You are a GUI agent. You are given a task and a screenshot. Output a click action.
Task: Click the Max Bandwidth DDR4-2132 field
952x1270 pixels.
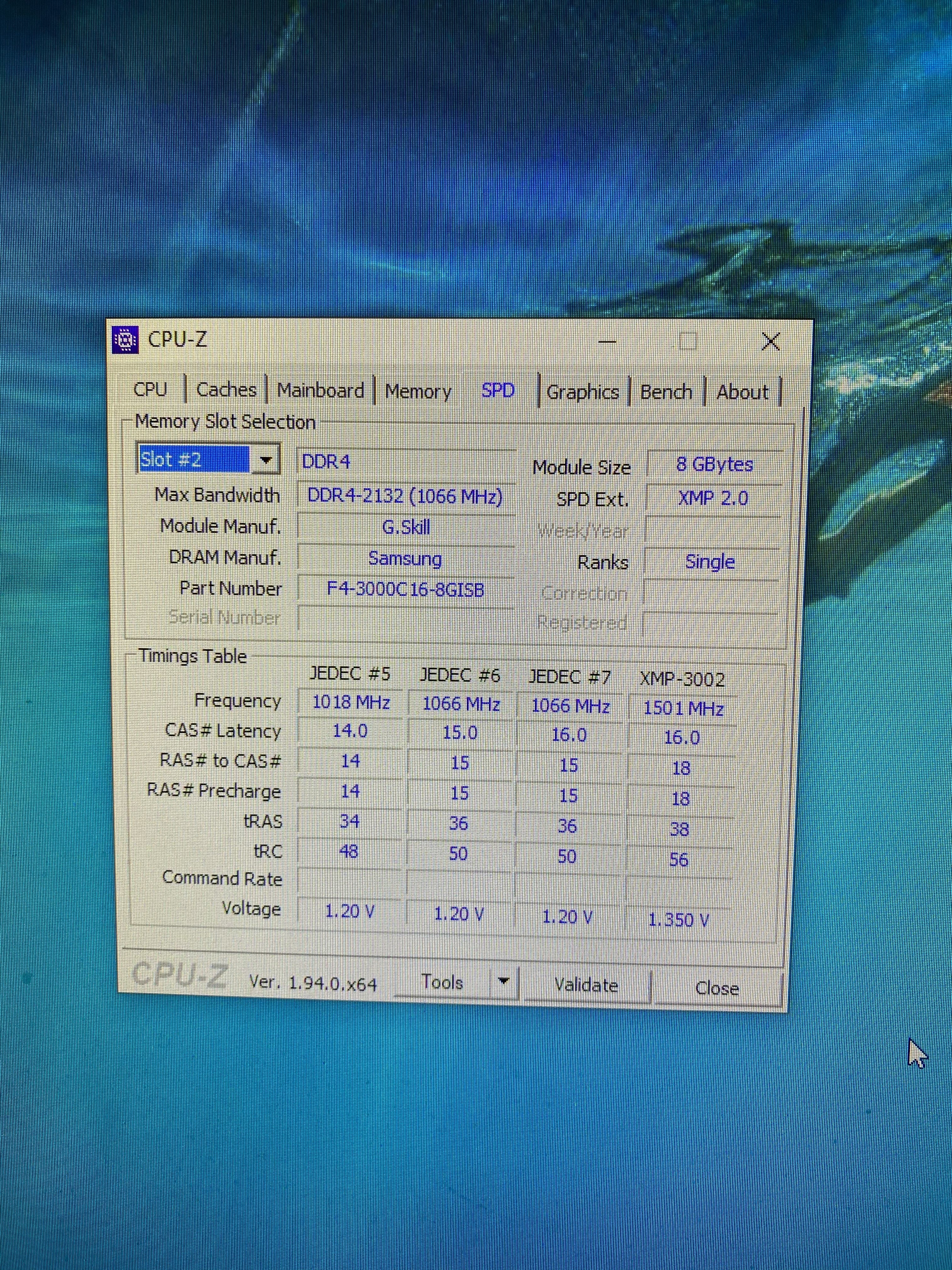[405, 496]
